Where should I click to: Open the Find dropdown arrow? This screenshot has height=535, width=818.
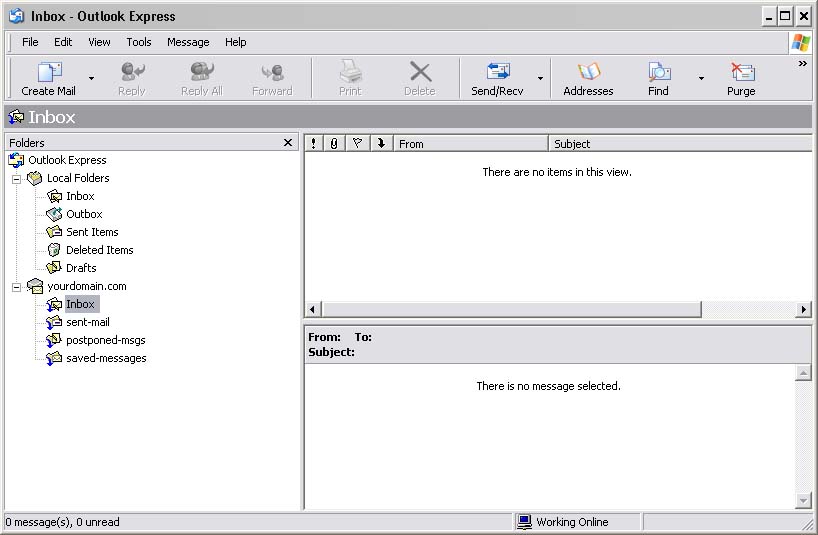click(x=701, y=78)
